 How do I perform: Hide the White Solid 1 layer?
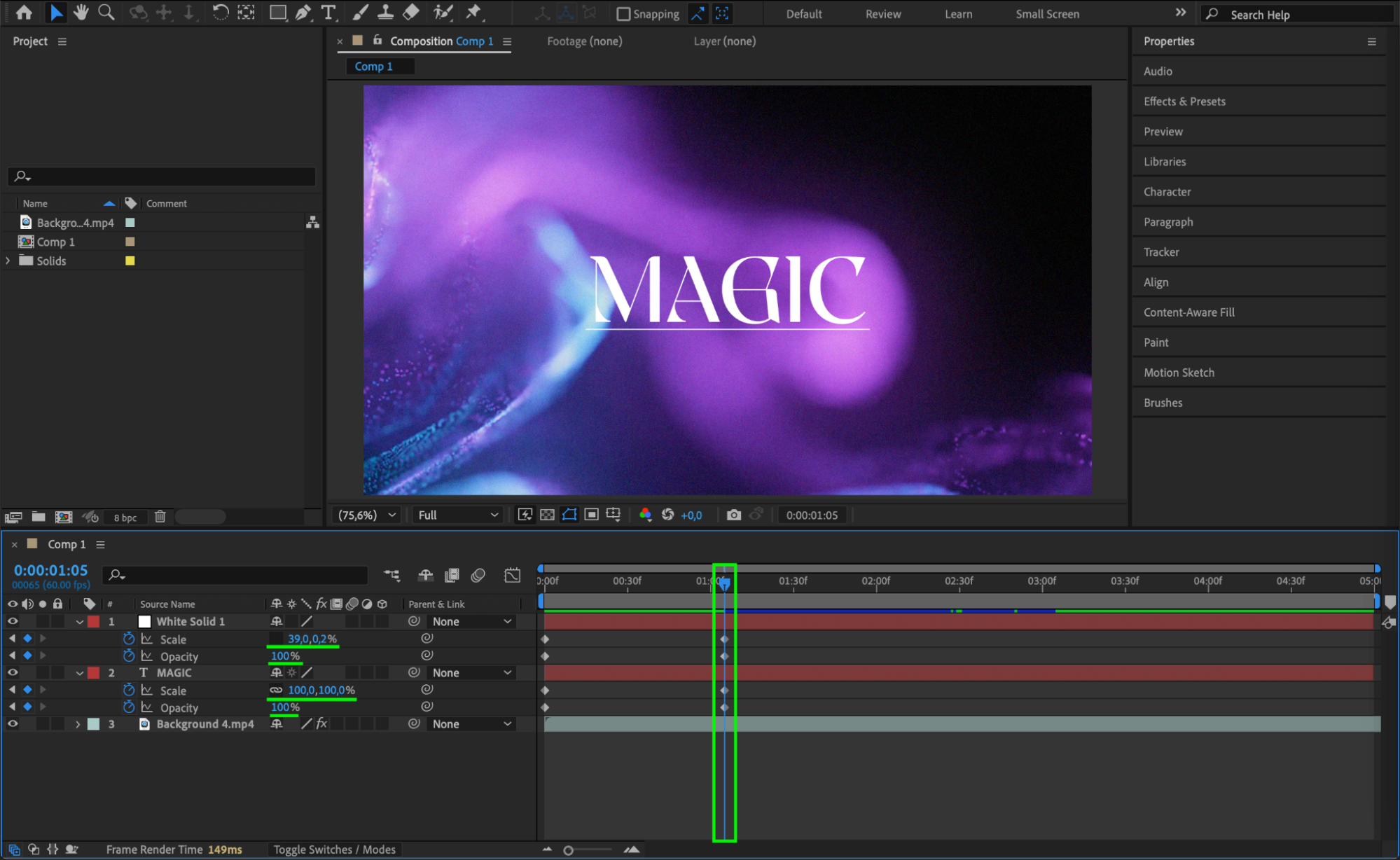(13, 621)
